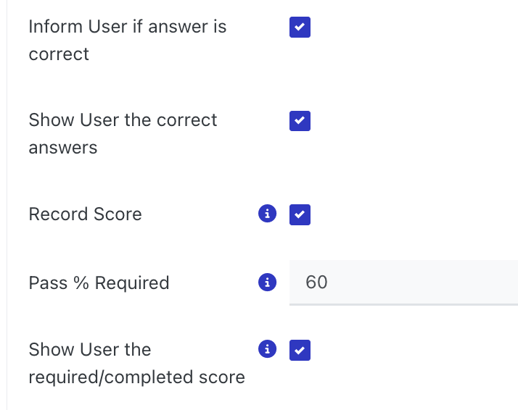Select the value 60 in pass percentage
The width and height of the screenshot is (518, 410).
click(316, 282)
